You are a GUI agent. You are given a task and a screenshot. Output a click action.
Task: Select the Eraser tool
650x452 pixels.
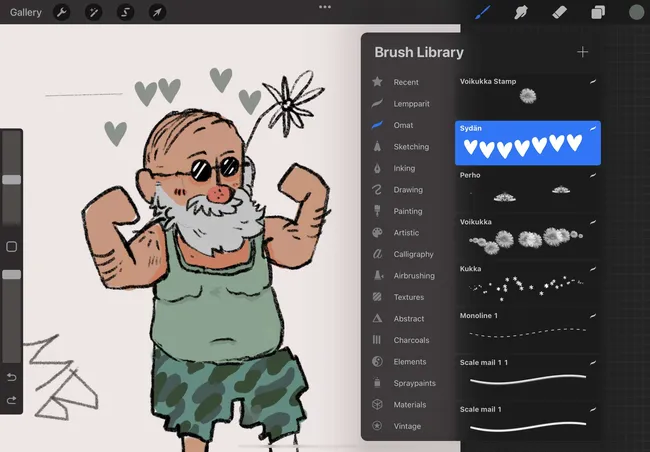(x=559, y=12)
